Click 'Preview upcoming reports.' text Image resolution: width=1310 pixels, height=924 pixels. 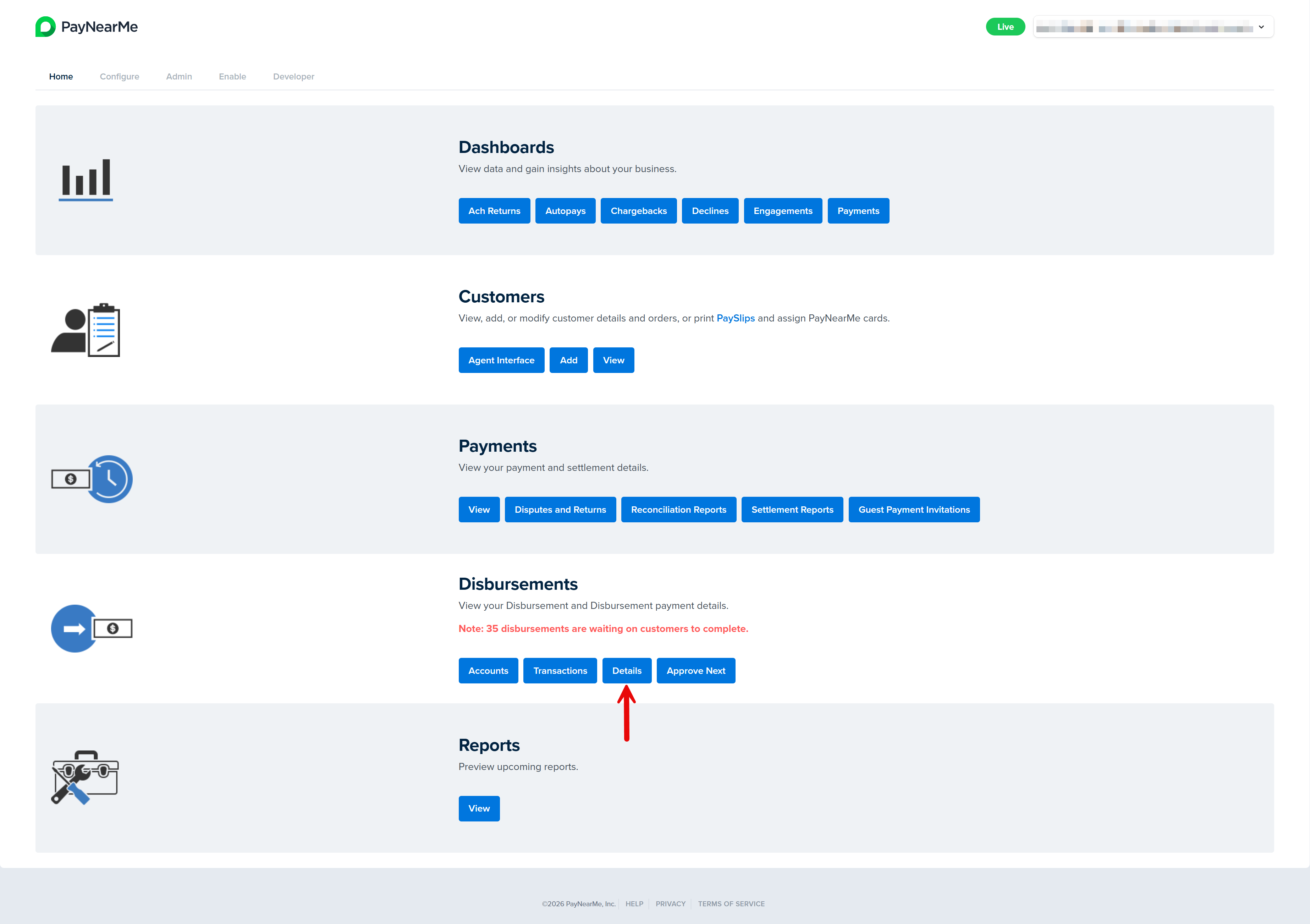[518, 766]
